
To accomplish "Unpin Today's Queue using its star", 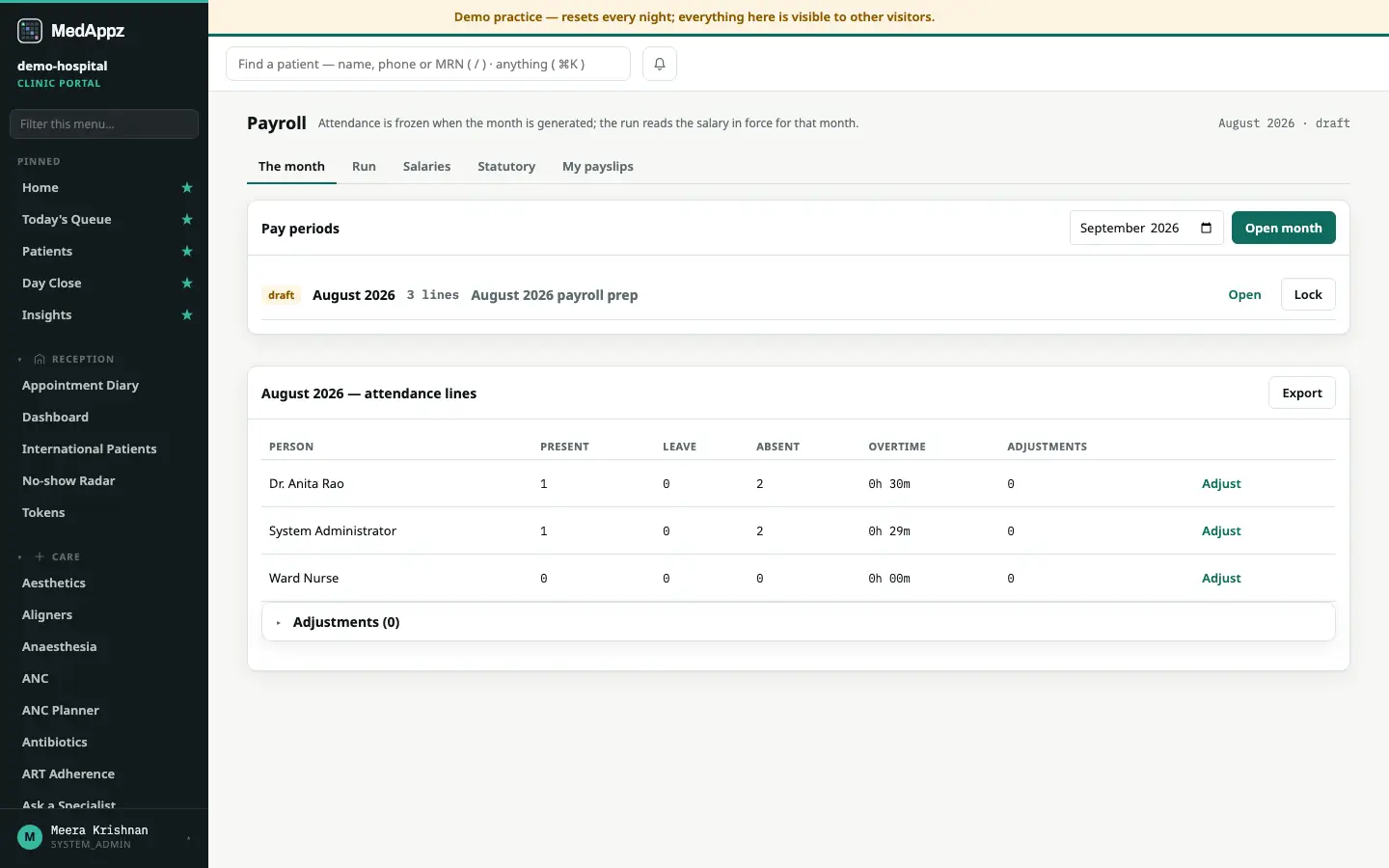I will click(x=187, y=220).
